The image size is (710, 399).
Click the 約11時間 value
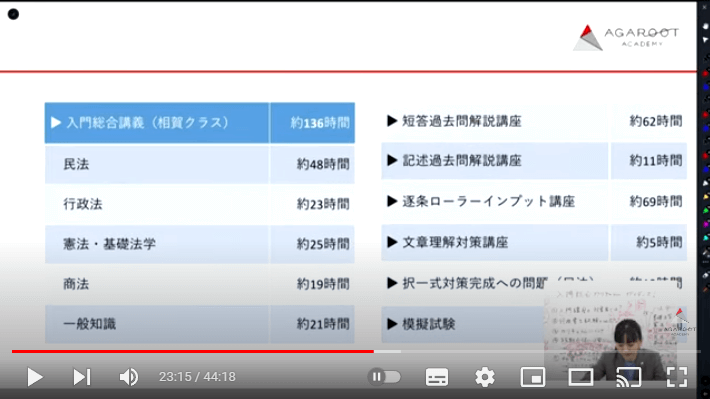pyautogui.click(x=656, y=160)
